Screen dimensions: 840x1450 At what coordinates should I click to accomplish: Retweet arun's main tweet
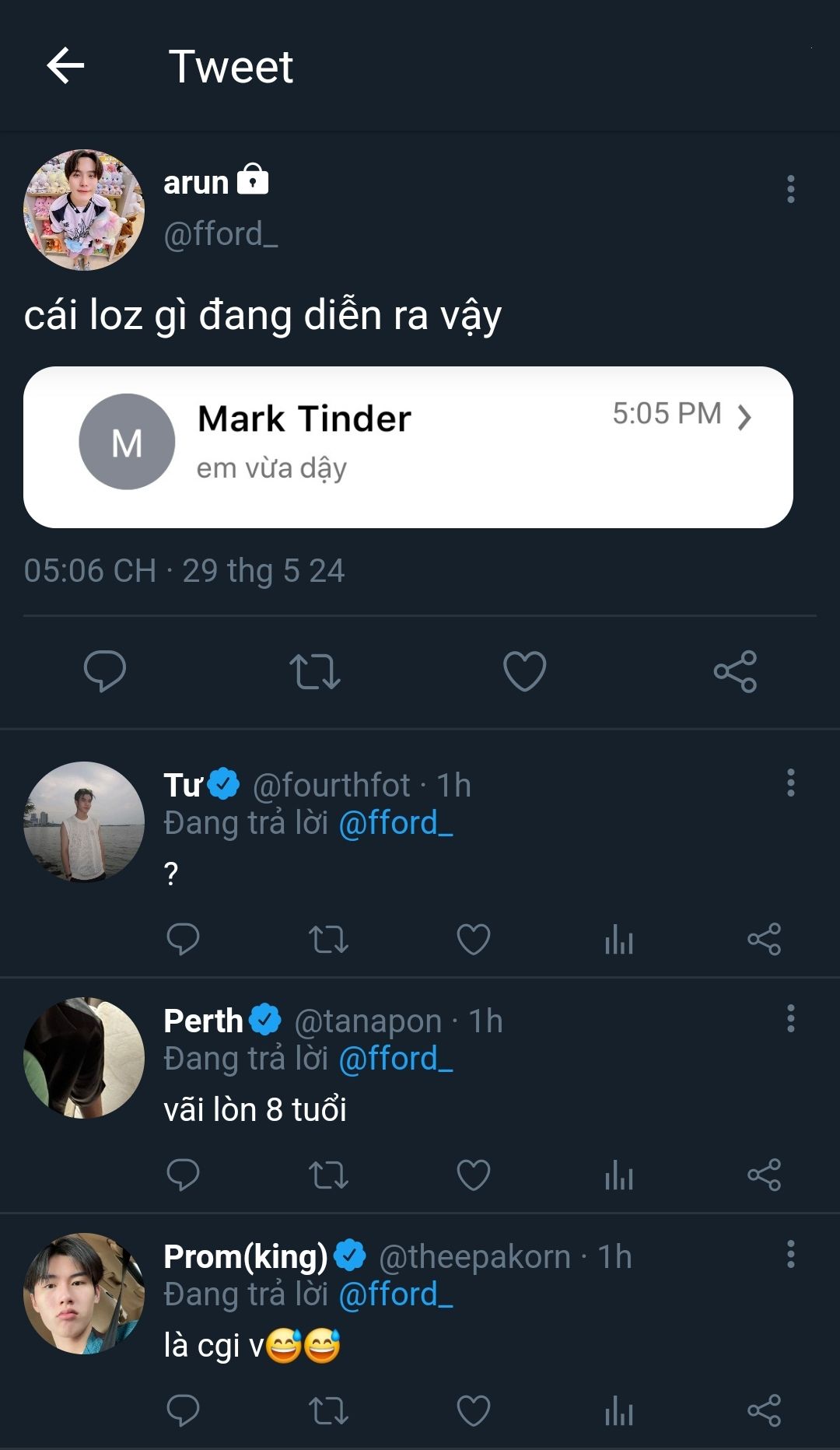pyautogui.click(x=315, y=671)
